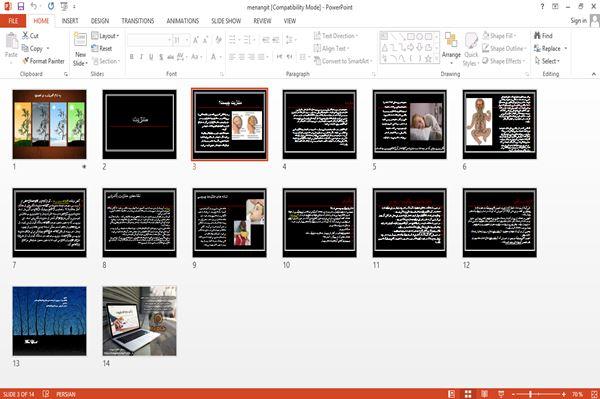Screen dimensions: 600x399
Task: Click Sign in link
Action: (x=578, y=21)
